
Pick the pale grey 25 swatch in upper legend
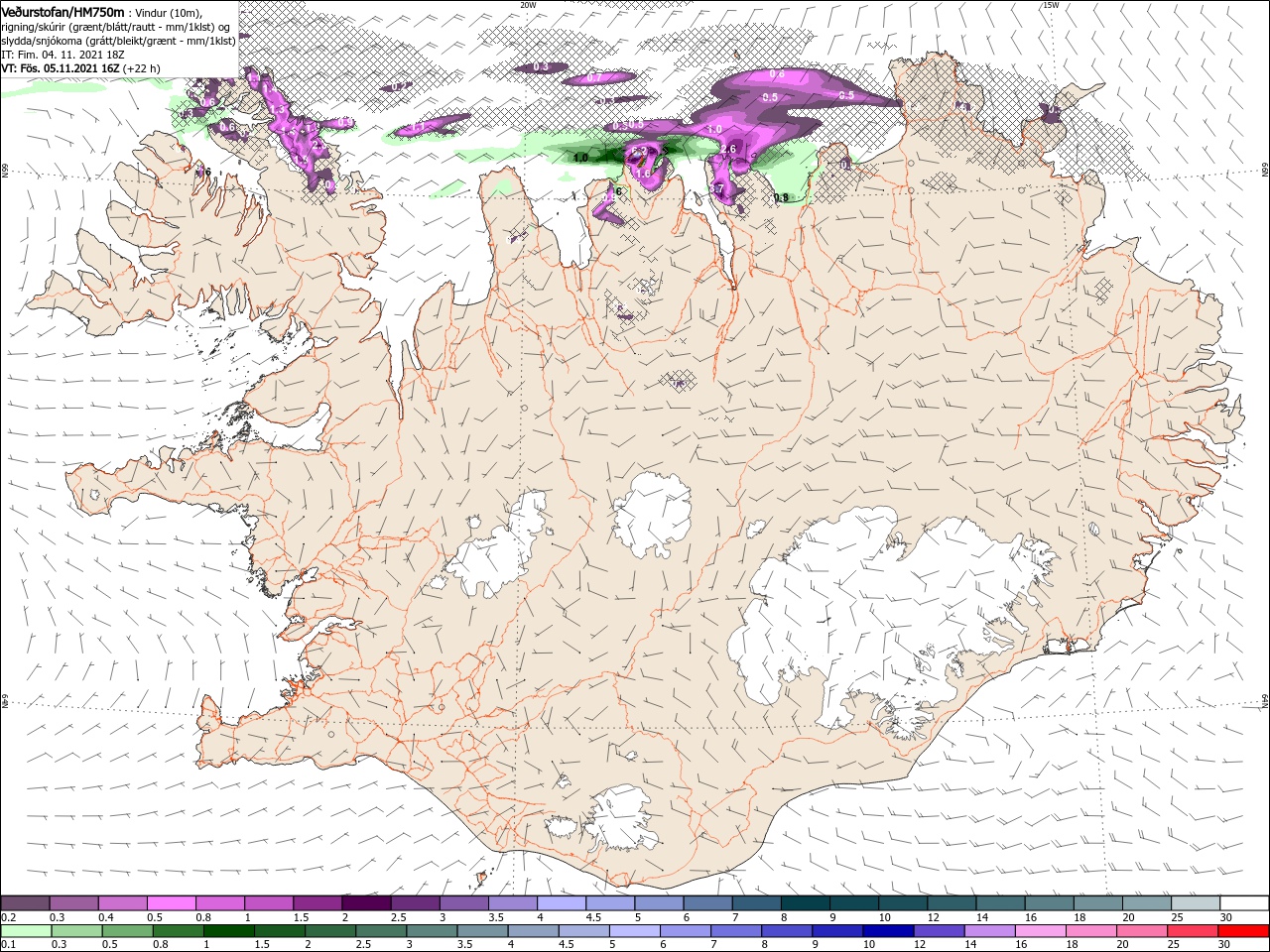(x=1194, y=902)
